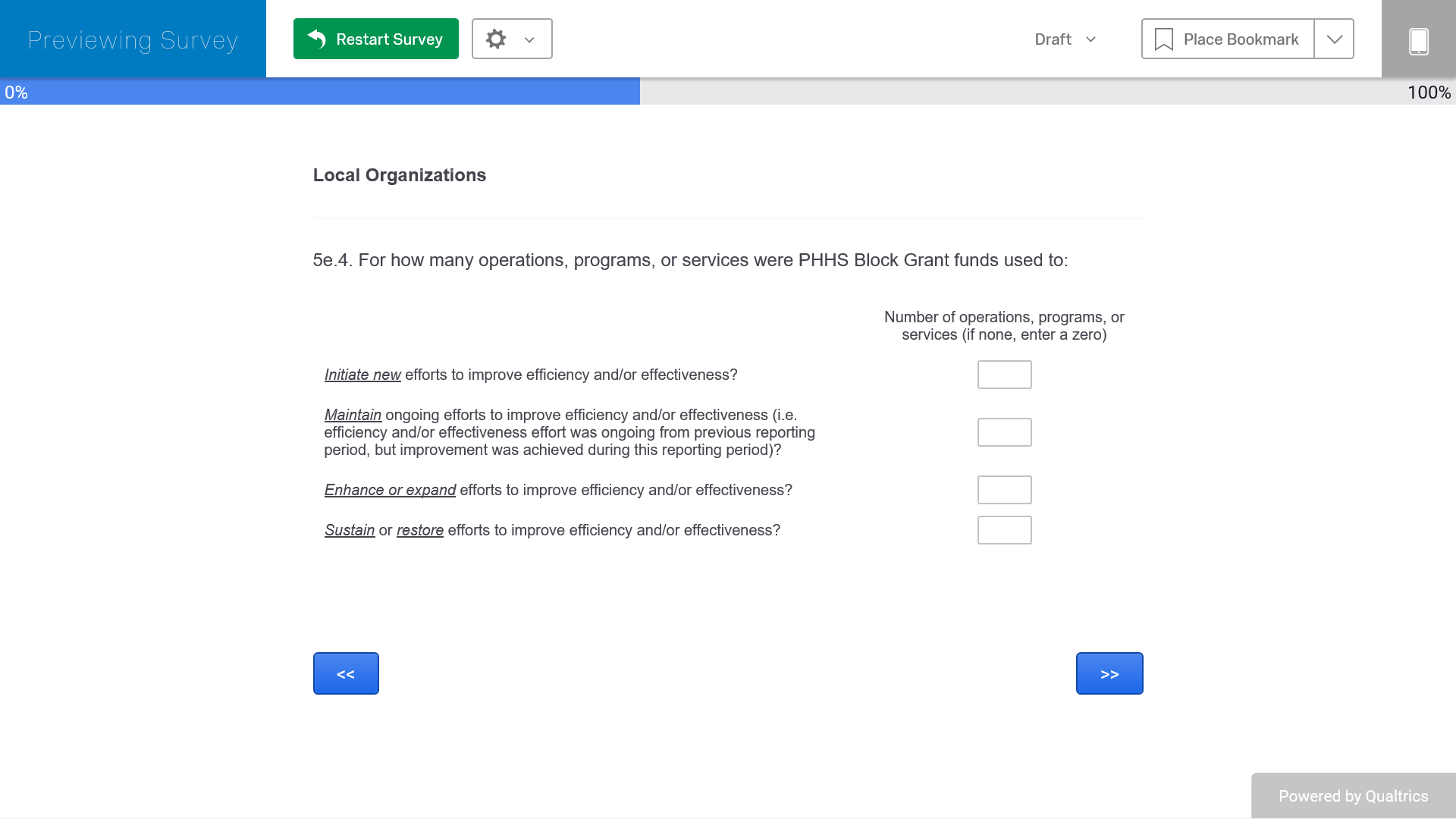
Task: Go back with the << button
Action: (x=346, y=673)
